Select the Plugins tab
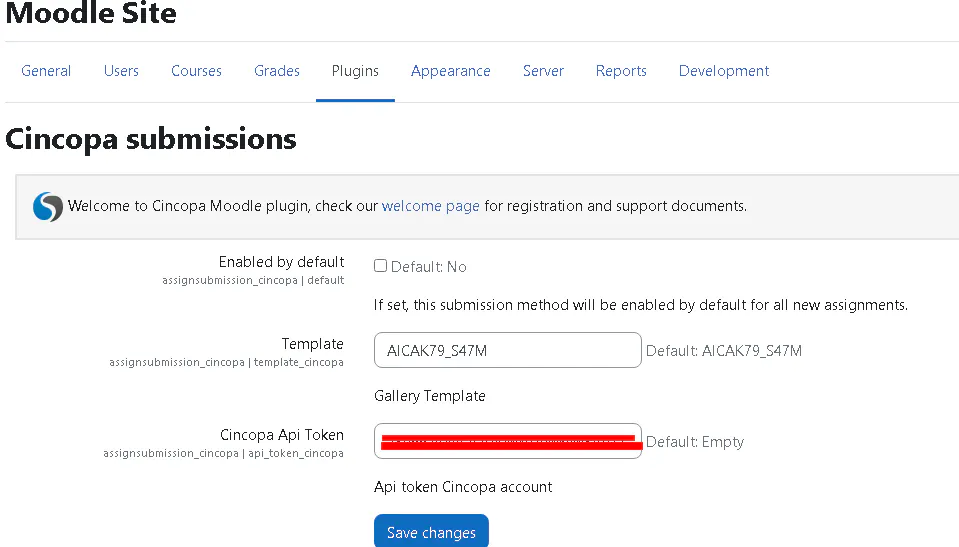 click(x=355, y=71)
